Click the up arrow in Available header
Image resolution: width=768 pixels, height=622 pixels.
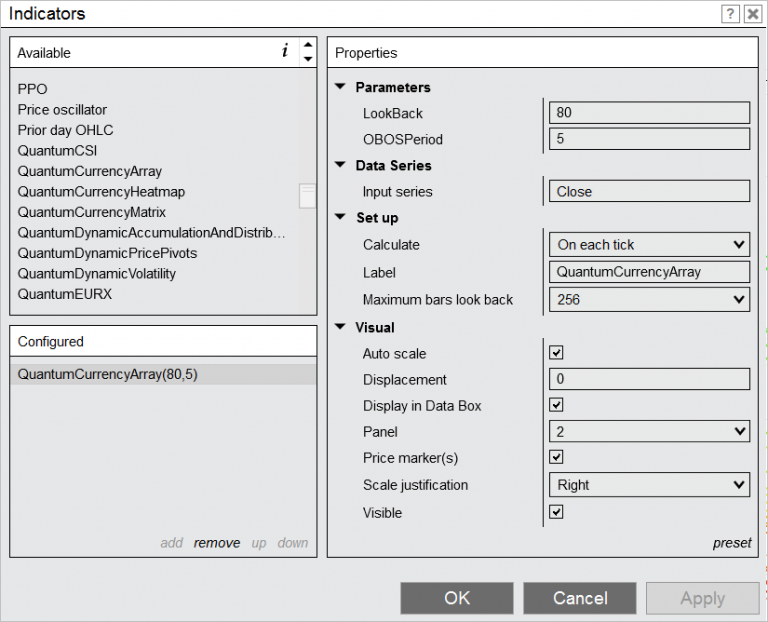click(308, 45)
